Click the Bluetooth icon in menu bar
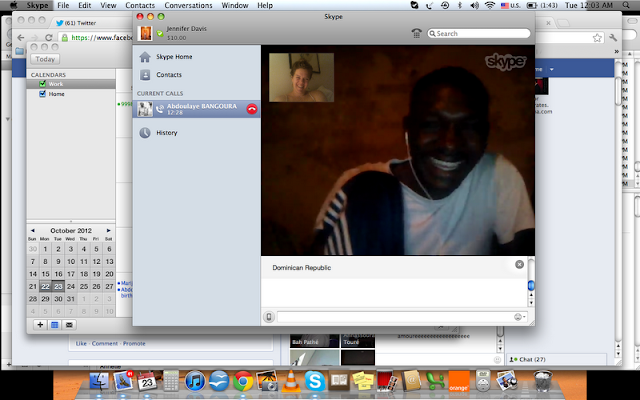Image resolution: width=640 pixels, height=400 pixels. click(x=460, y=5)
